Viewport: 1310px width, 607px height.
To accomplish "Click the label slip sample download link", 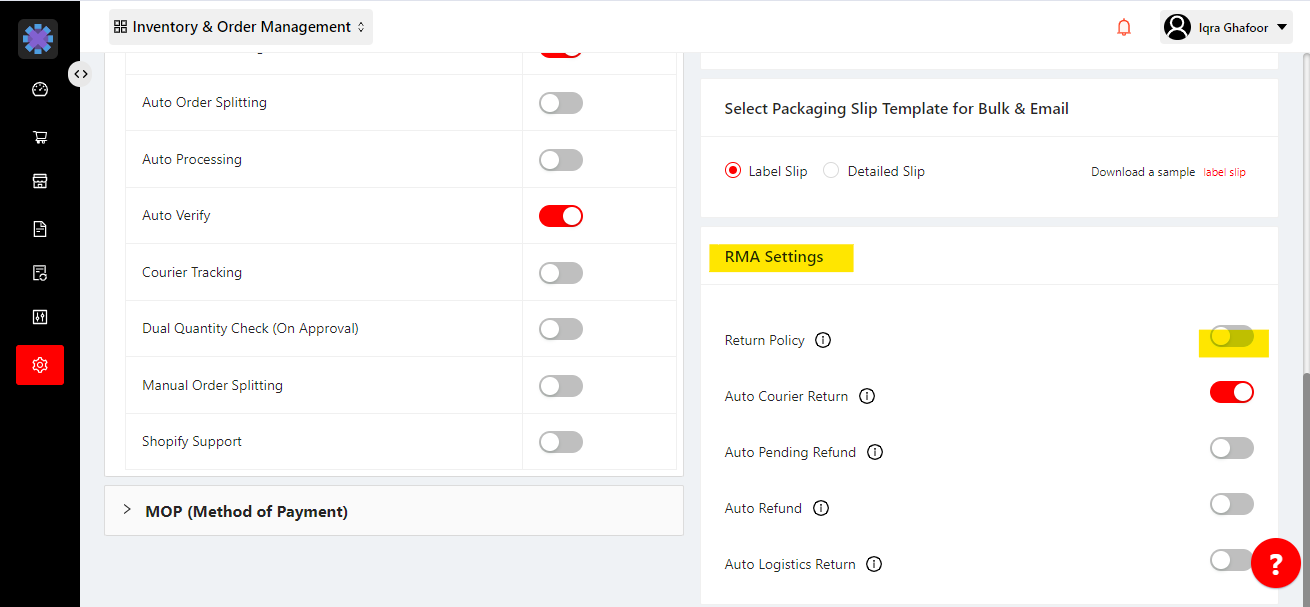I will click(x=1224, y=172).
